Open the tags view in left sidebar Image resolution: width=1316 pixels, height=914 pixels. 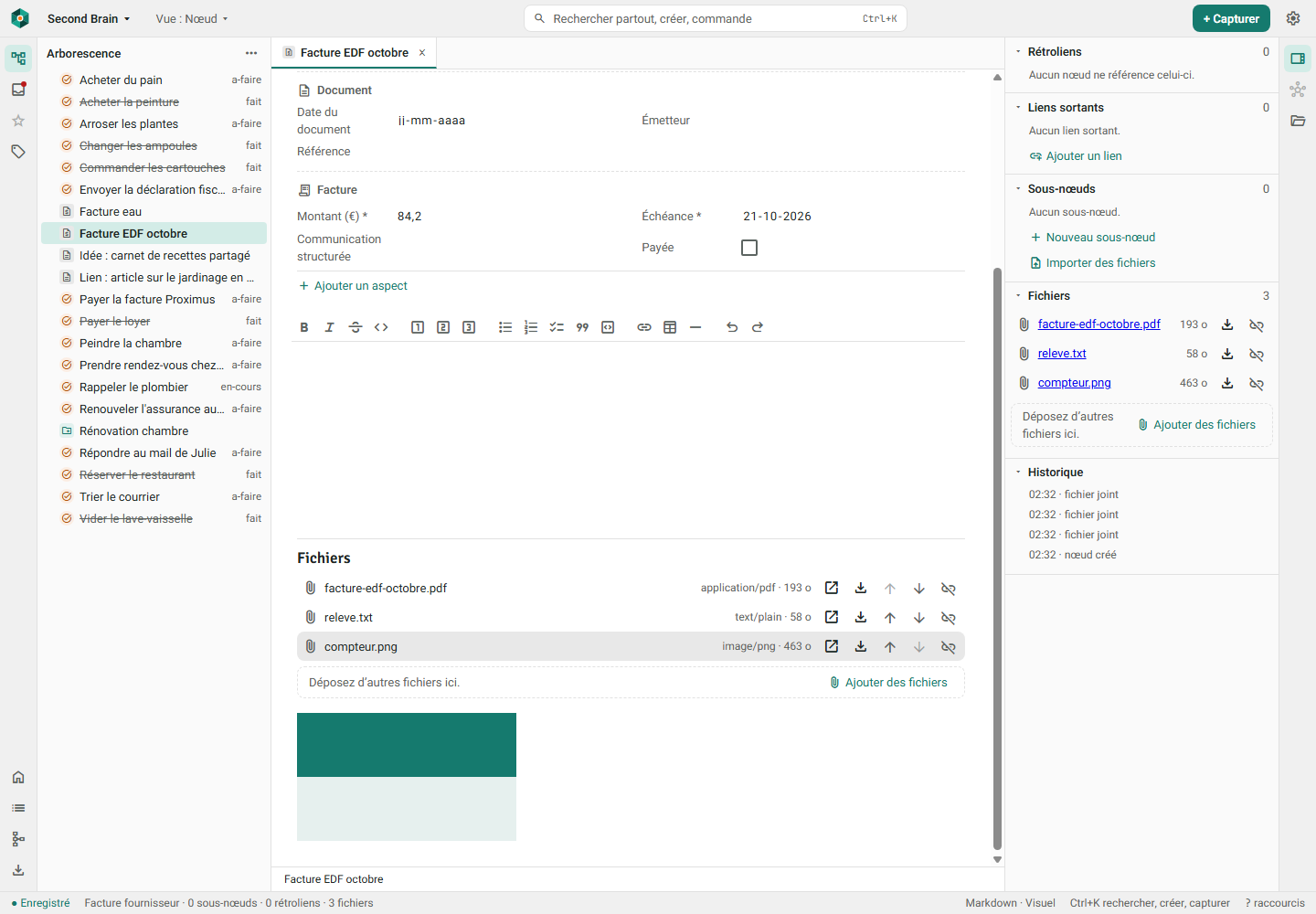(x=18, y=152)
